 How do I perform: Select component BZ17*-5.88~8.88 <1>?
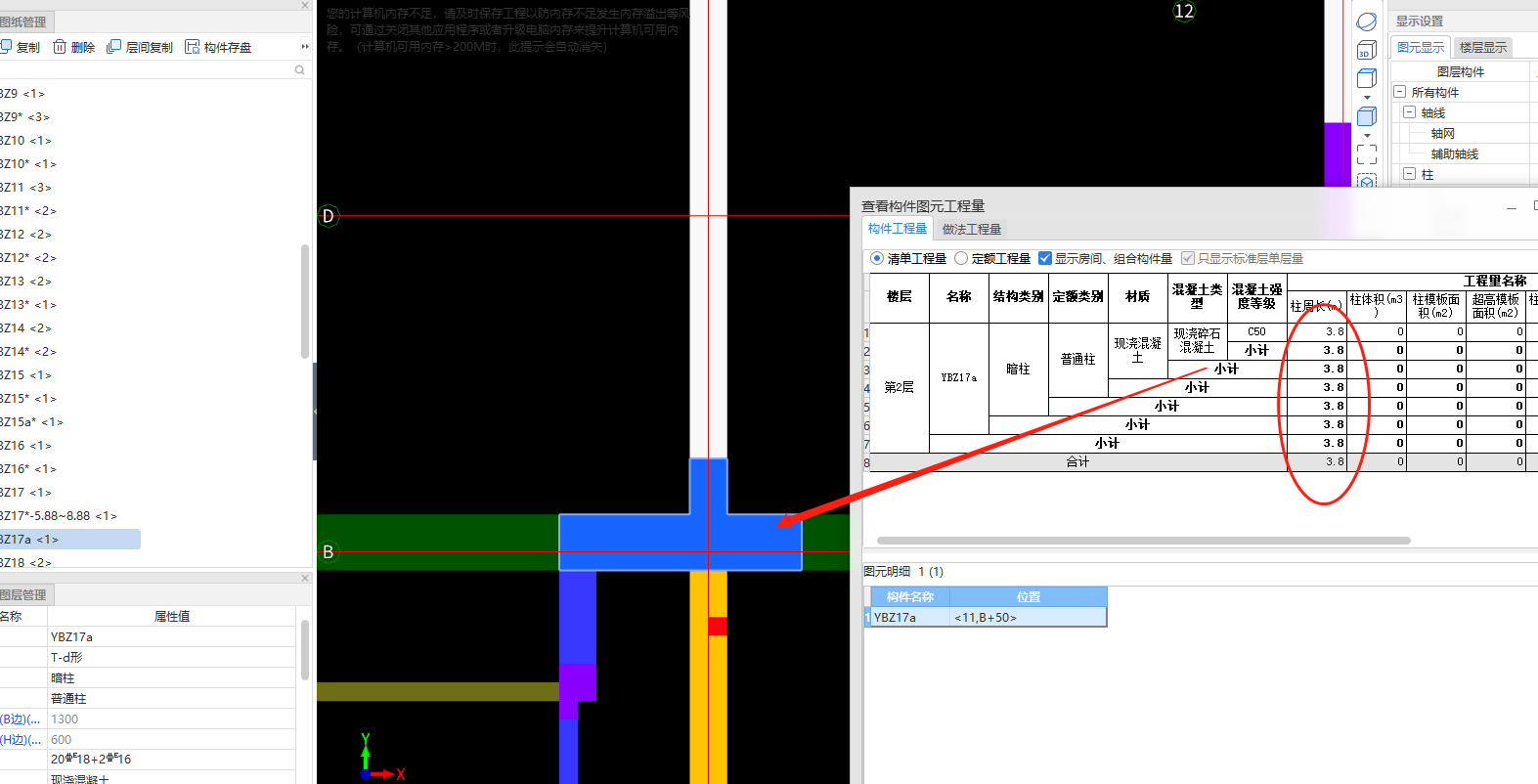59,516
